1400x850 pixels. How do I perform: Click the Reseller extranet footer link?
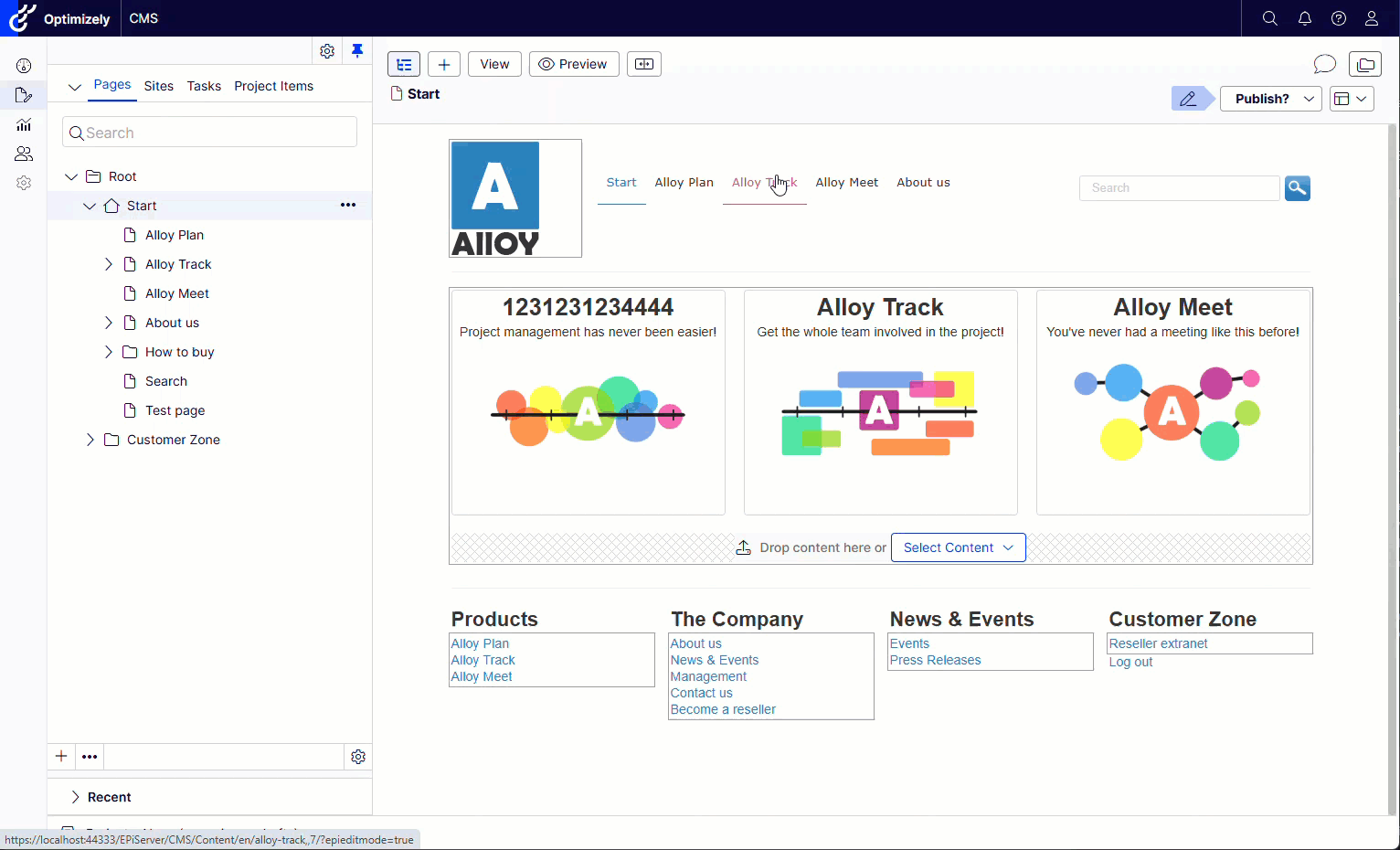click(x=1159, y=643)
